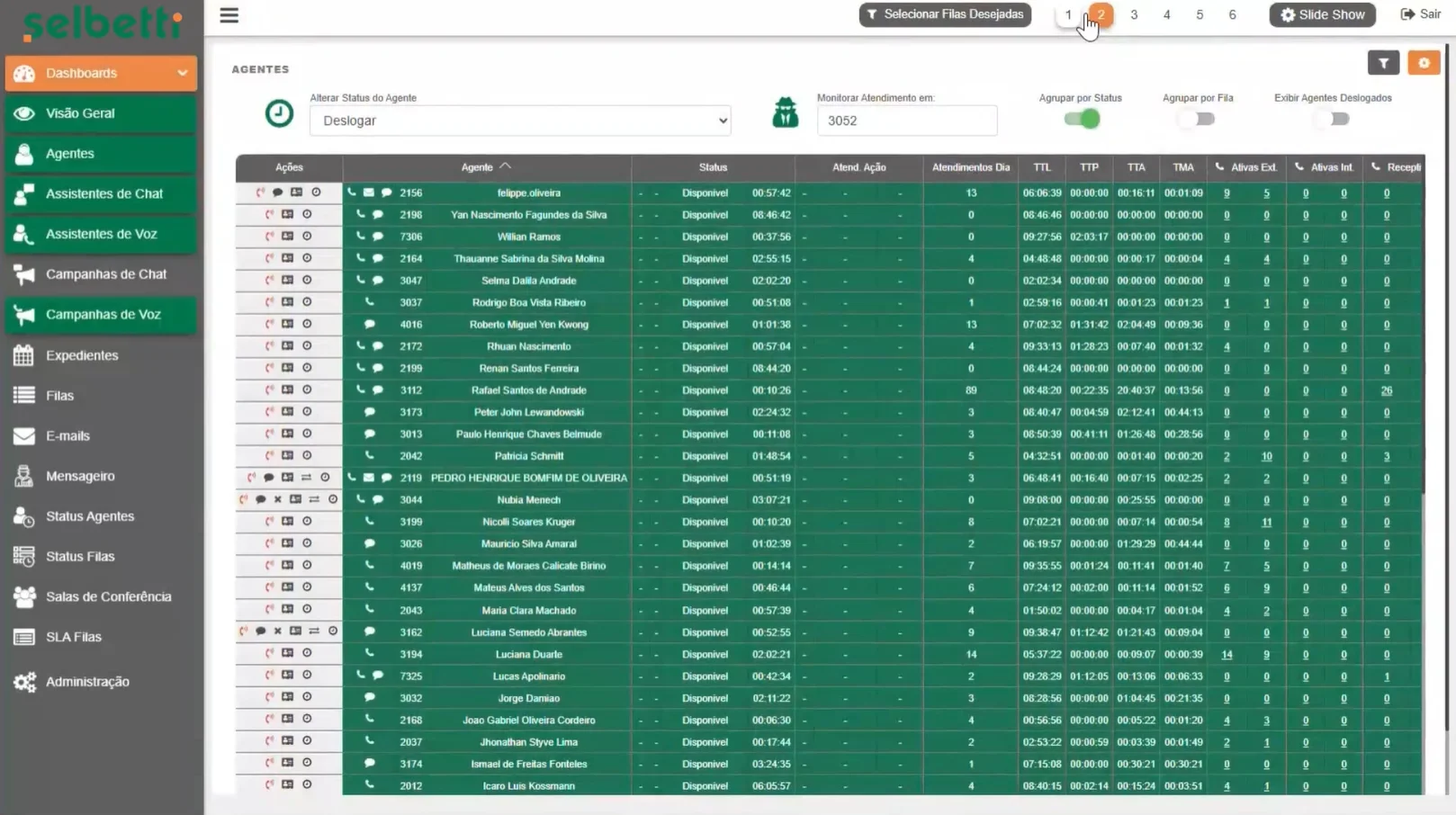This screenshot has height=815, width=1456.
Task: Open the orange settings gear button
Action: (1424, 63)
